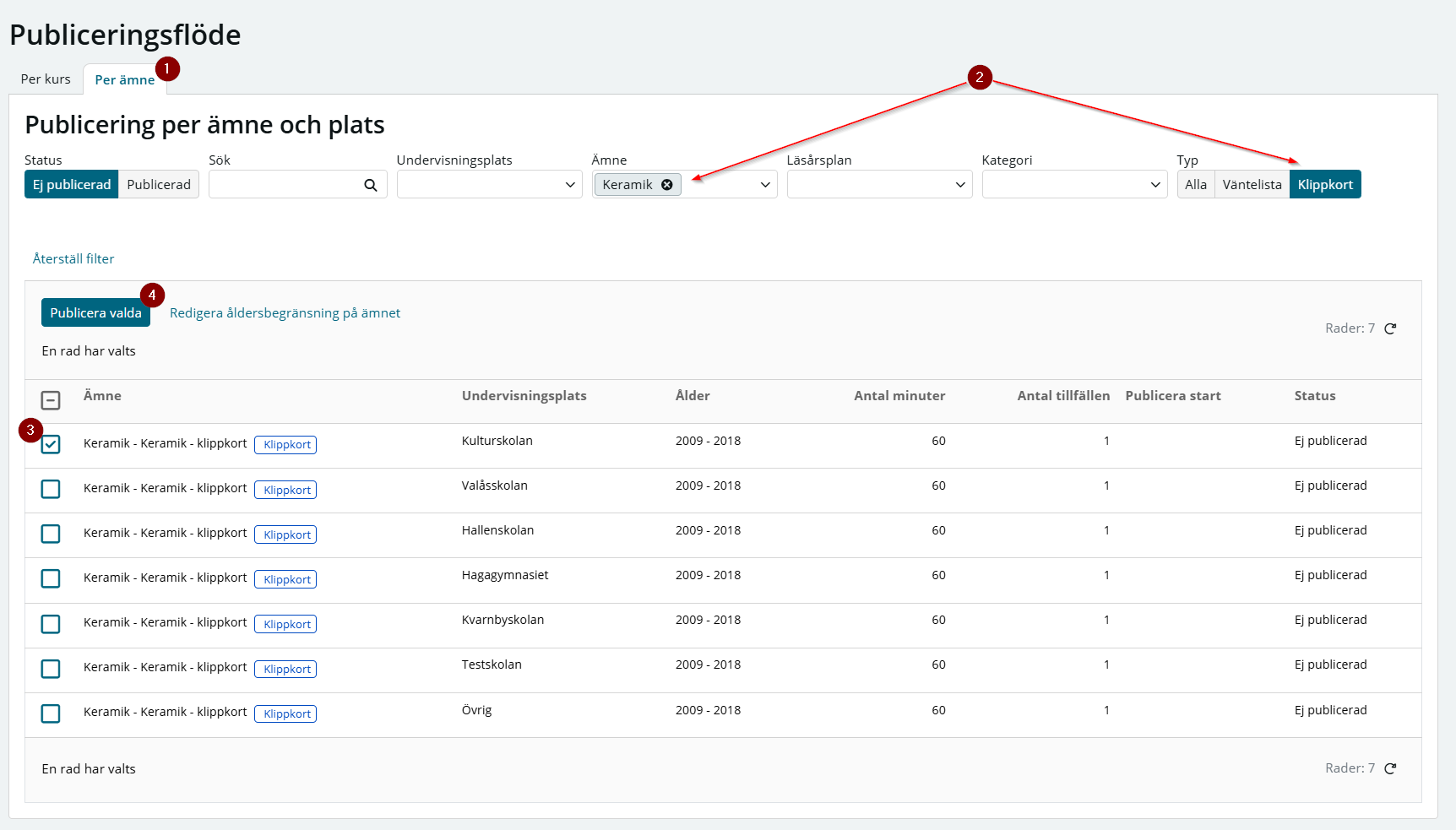Open Redigera åldersbegränsning på ämnet link
Image resolution: width=1456 pixels, height=830 pixels.
pos(285,313)
